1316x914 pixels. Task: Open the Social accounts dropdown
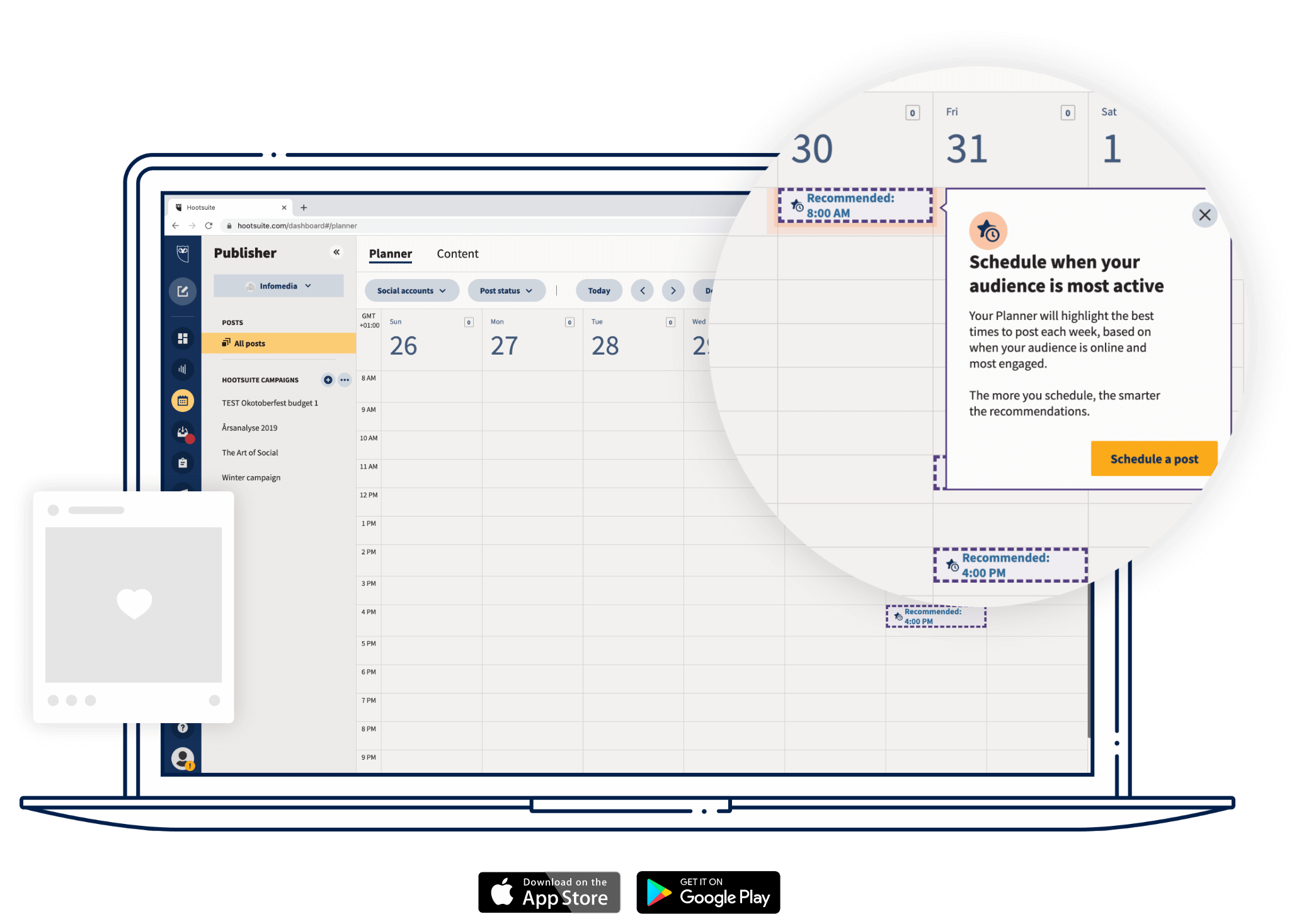[x=411, y=290]
